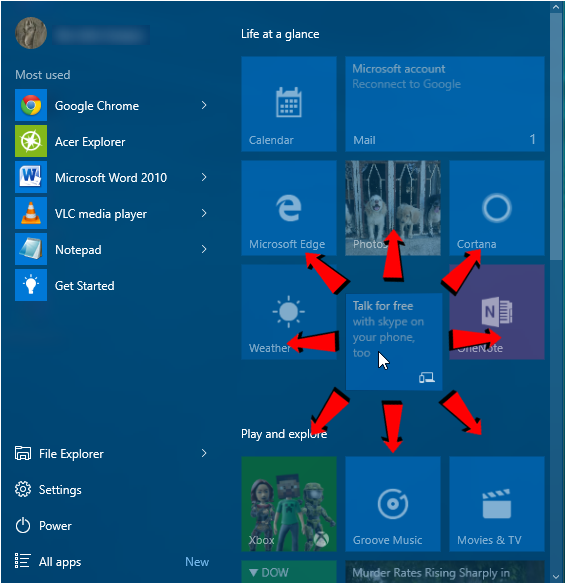
Task: Open the Photos tile with dogs
Action: pos(393,208)
